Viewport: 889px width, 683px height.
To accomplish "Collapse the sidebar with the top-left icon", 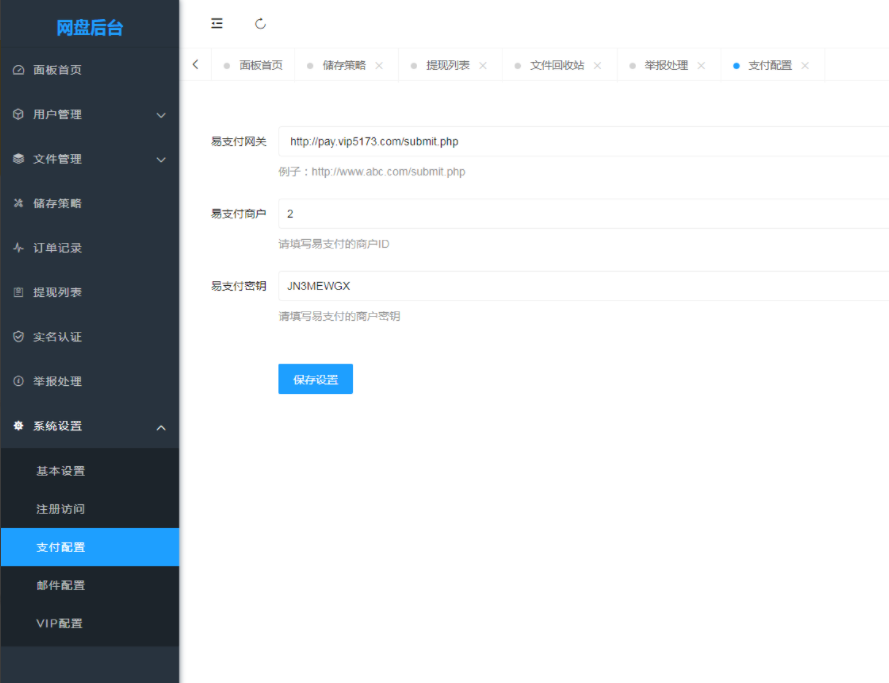I will click(217, 23).
